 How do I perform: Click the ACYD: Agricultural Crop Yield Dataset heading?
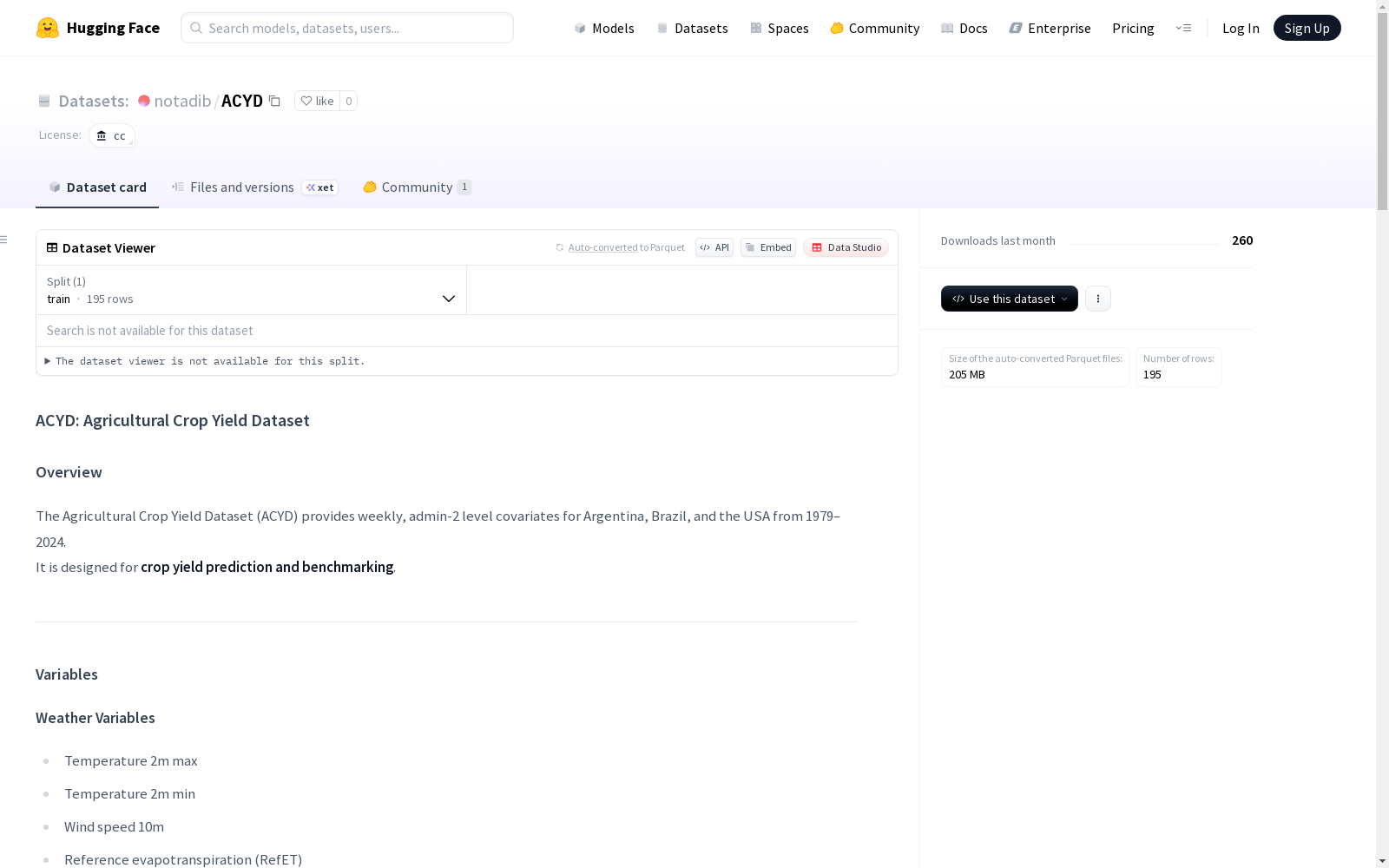coord(173,421)
